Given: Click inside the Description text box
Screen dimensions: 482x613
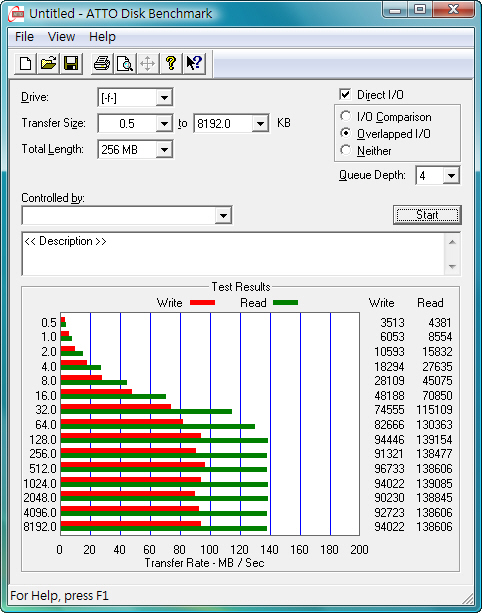Looking at the screenshot, I should (x=233, y=254).
